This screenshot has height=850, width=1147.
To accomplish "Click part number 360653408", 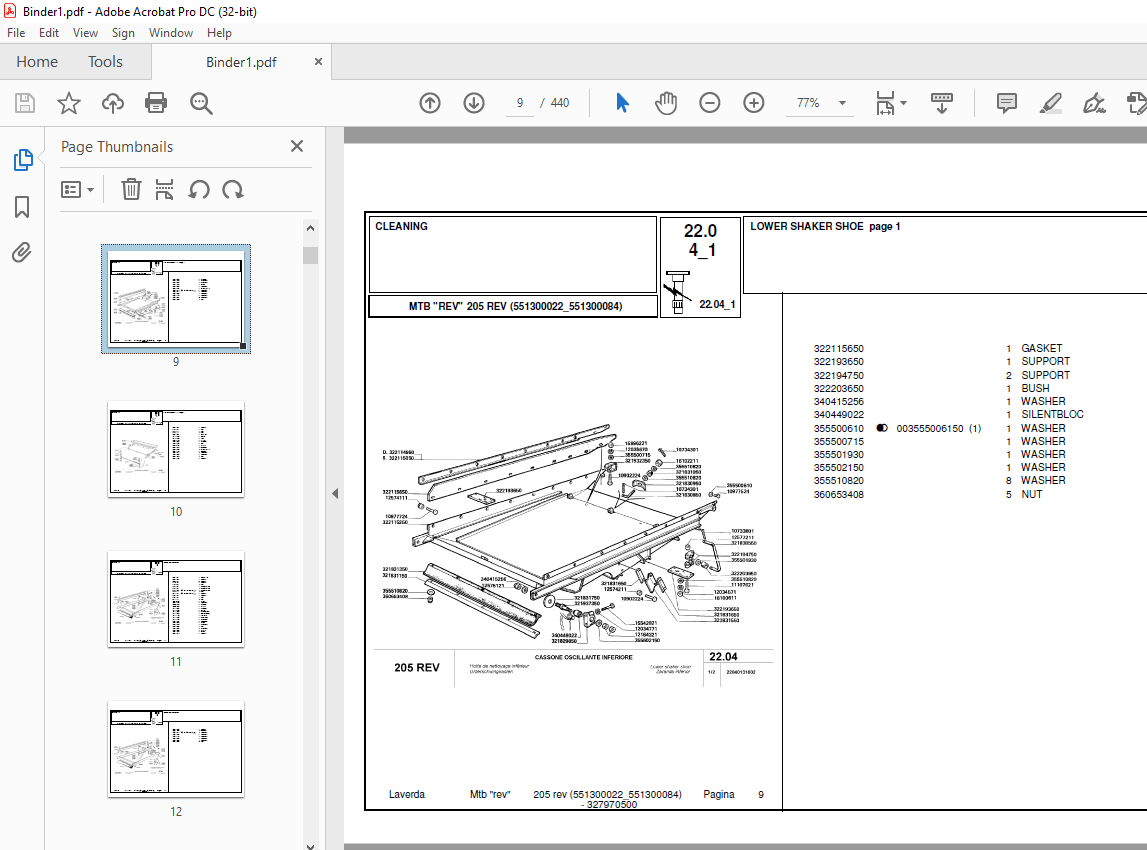I will pos(838,495).
